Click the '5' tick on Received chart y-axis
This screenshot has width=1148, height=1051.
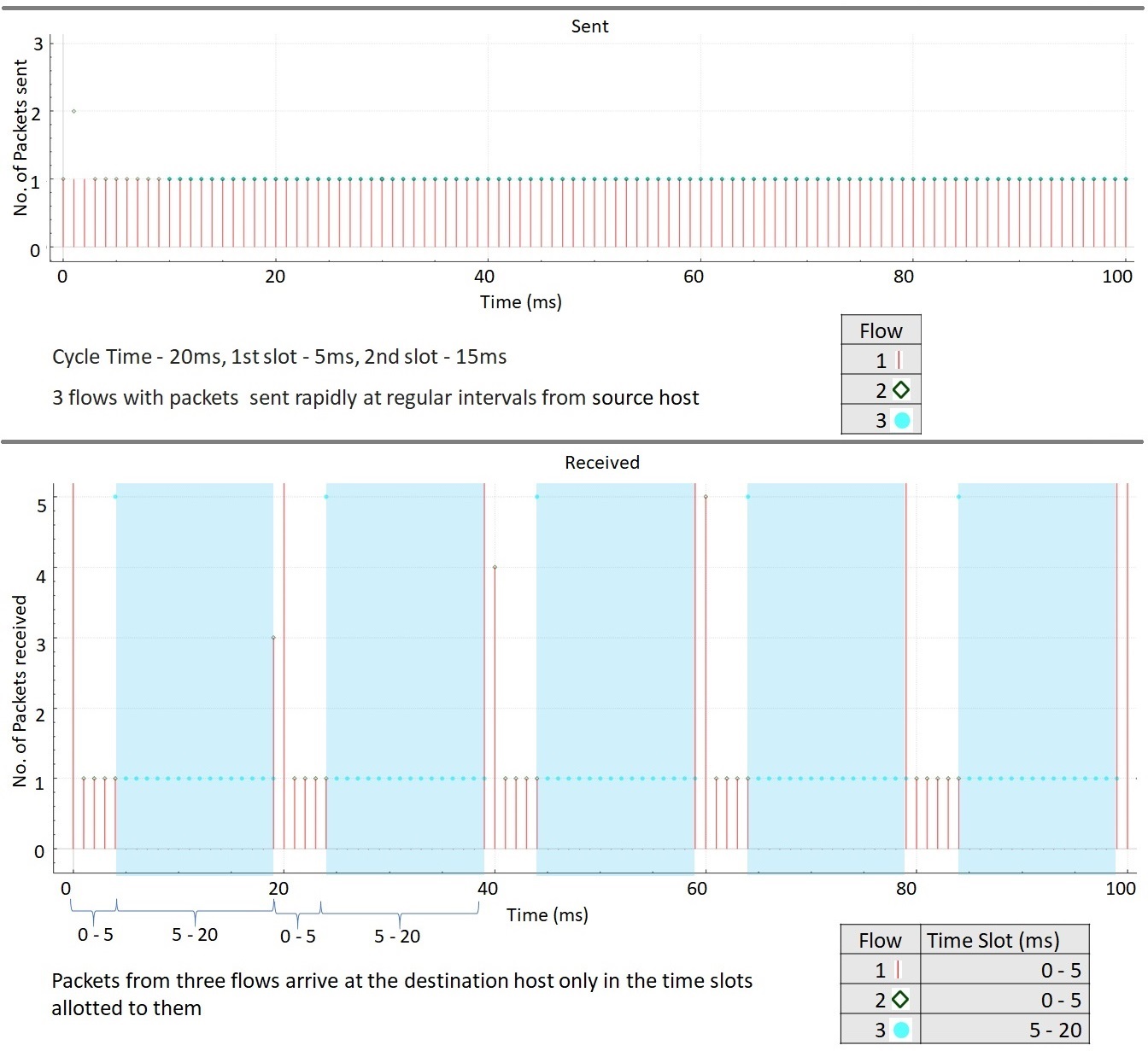(x=41, y=505)
